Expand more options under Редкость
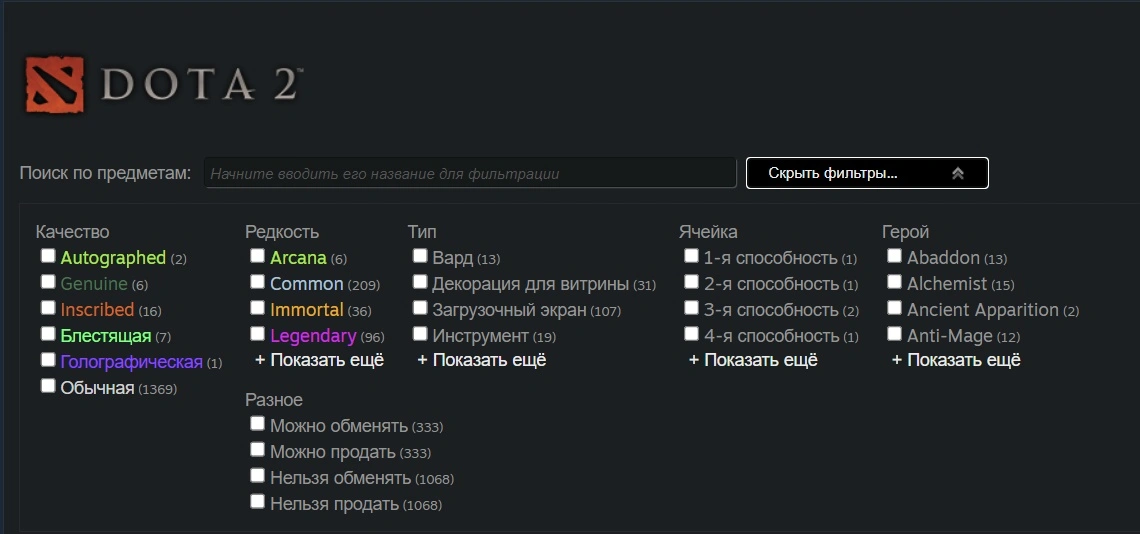This screenshot has width=1140, height=534. click(319, 360)
